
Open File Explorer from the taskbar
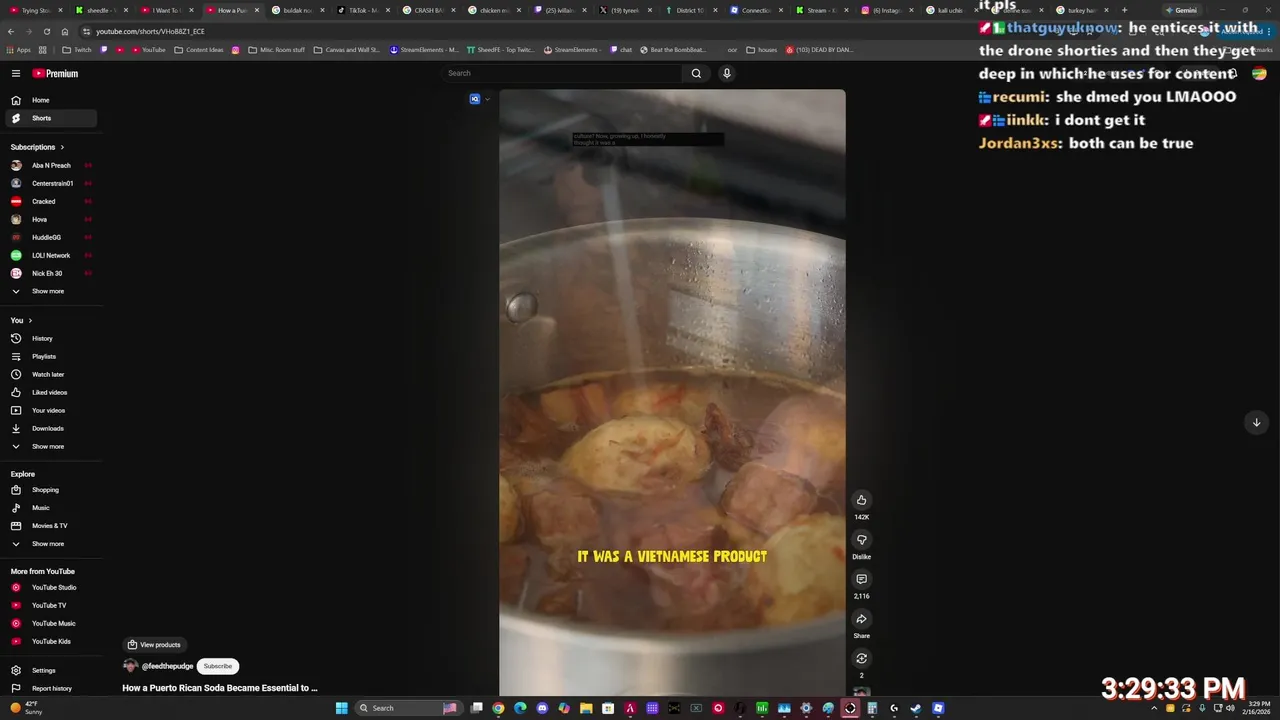(586, 708)
